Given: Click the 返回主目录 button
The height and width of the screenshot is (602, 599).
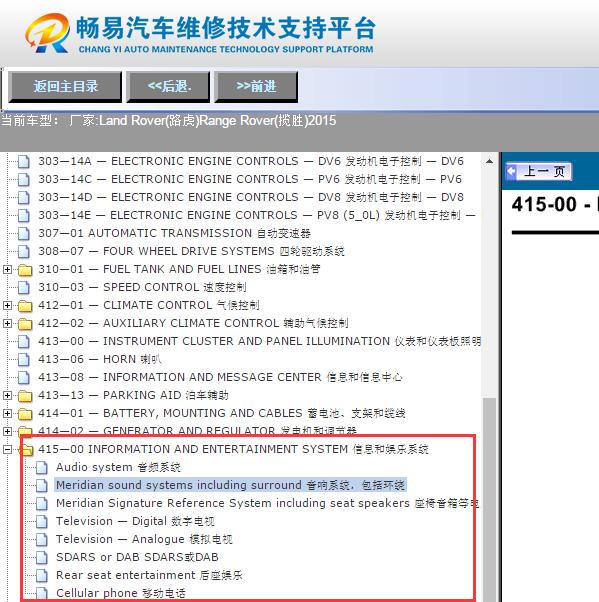Looking at the screenshot, I should (x=65, y=87).
